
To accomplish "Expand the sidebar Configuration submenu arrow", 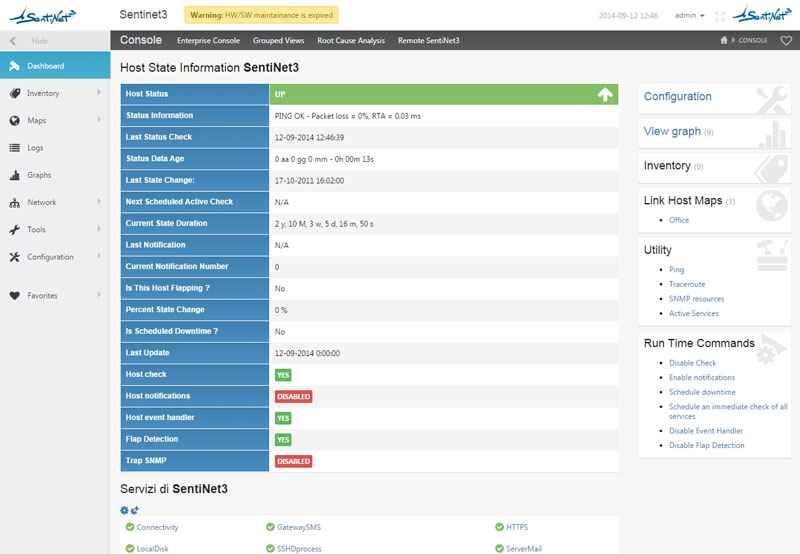I will pyautogui.click(x=99, y=256).
